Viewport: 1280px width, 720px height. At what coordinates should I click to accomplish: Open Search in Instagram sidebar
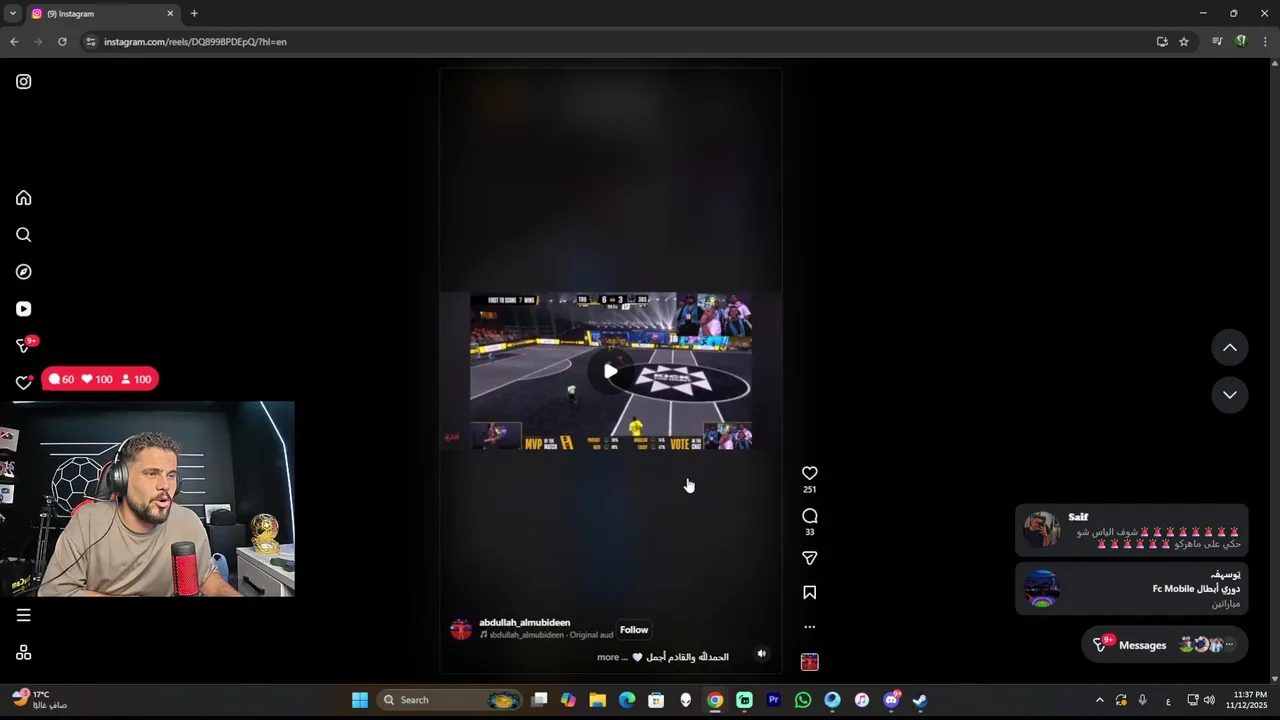[24, 235]
